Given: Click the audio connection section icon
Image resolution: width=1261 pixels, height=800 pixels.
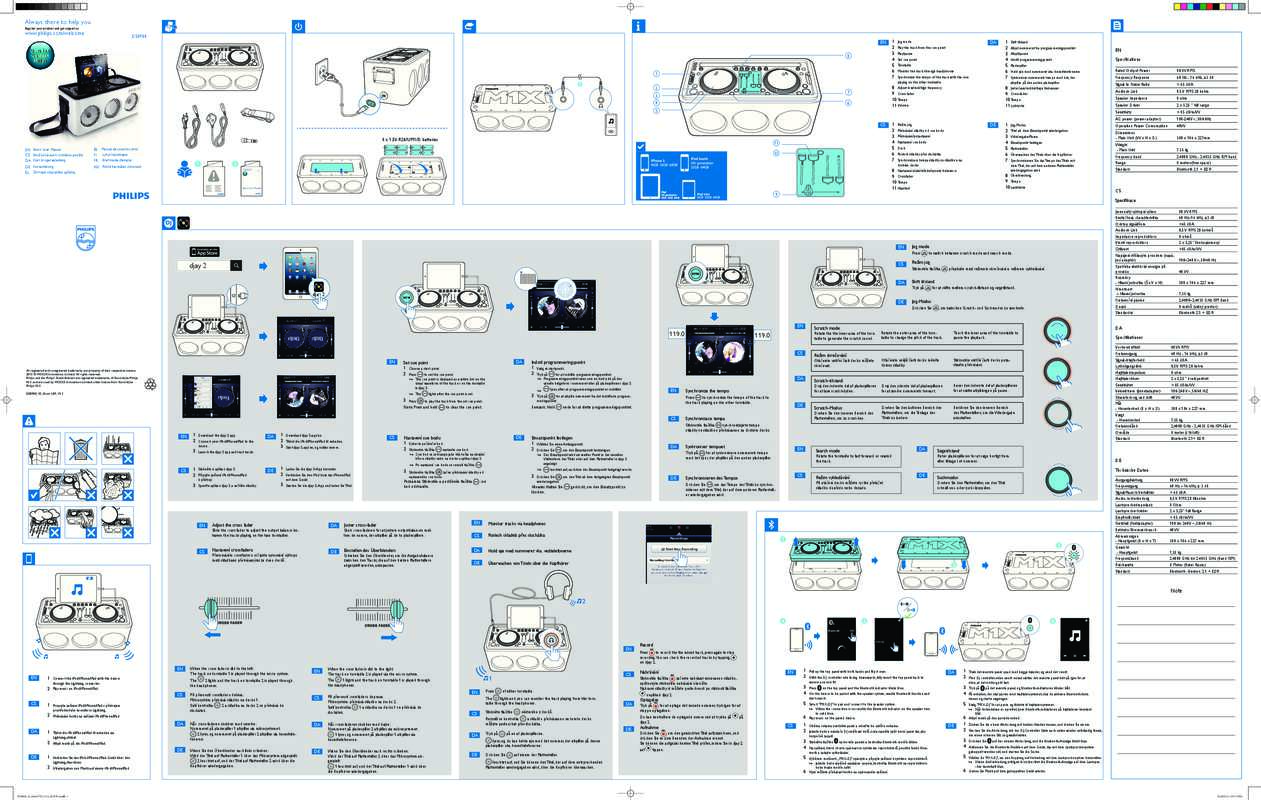Looking at the screenshot, I should coord(468,25).
